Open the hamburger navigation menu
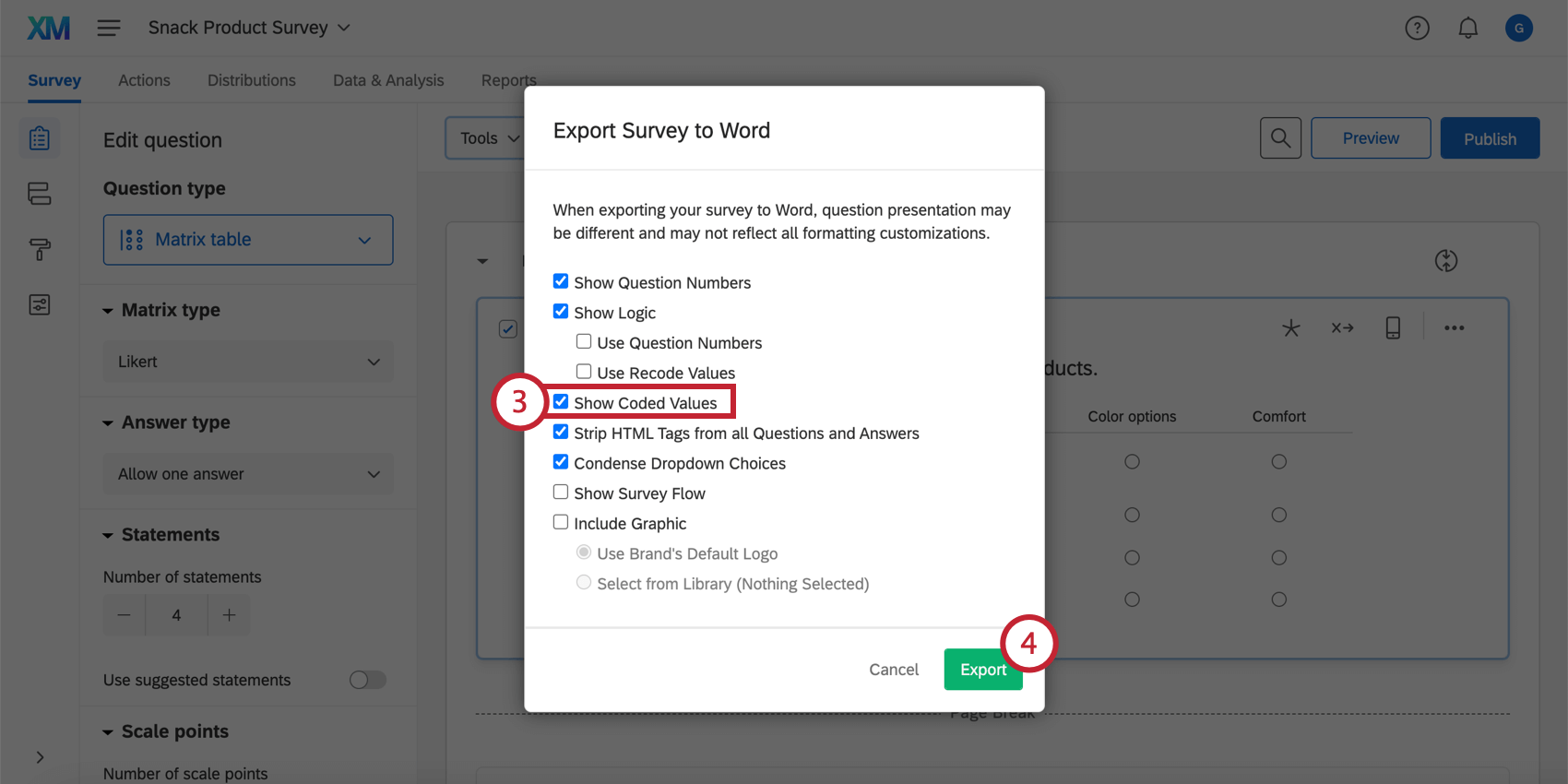This screenshot has width=1568, height=784. point(109,28)
